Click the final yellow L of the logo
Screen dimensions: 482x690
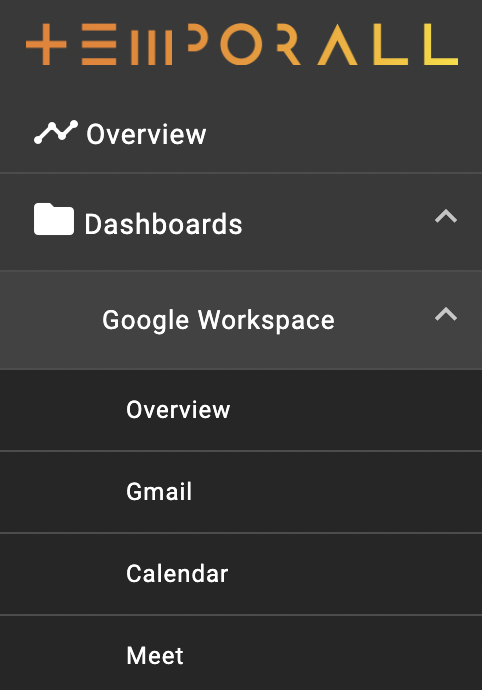(441, 44)
